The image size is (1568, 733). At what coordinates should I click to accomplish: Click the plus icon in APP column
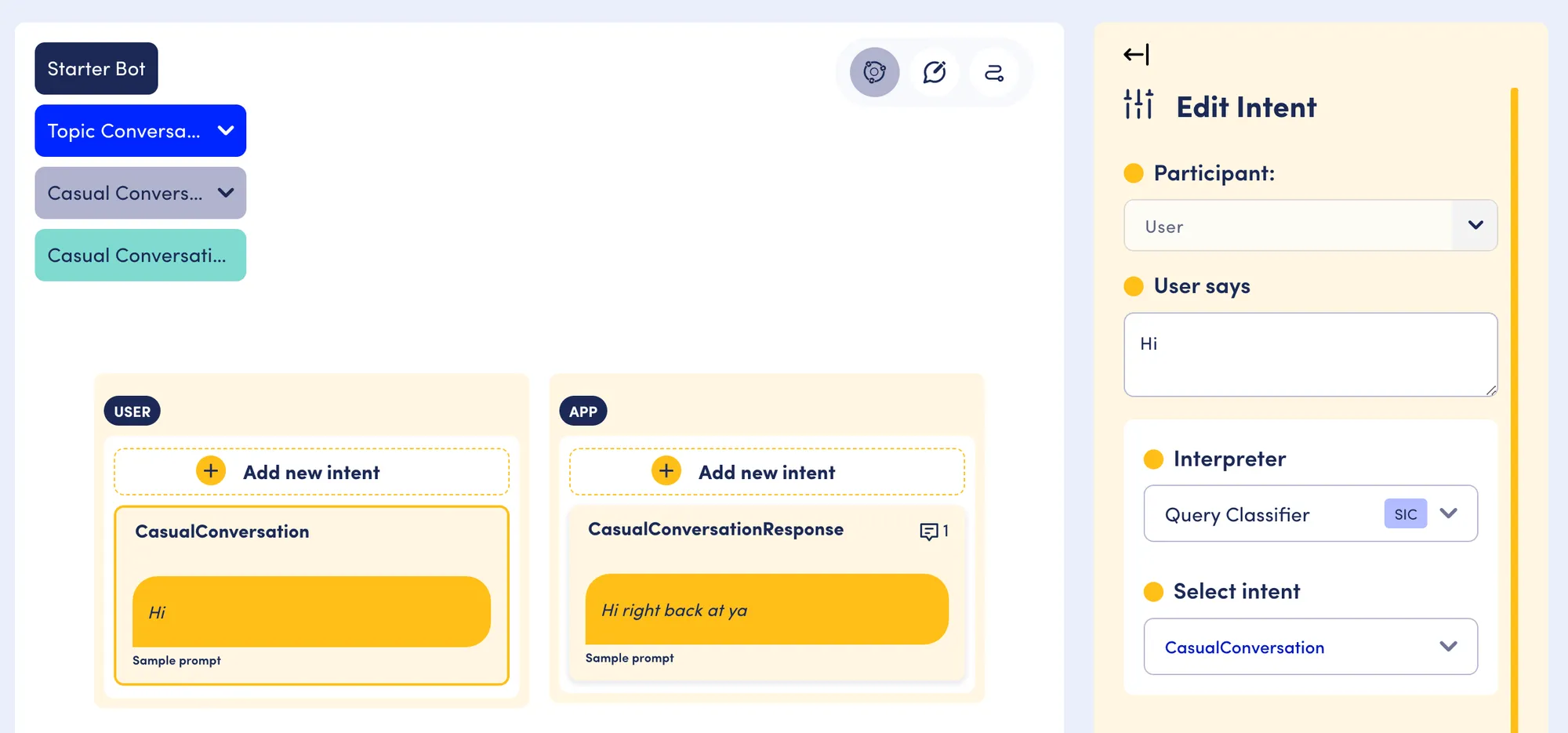[x=666, y=471]
